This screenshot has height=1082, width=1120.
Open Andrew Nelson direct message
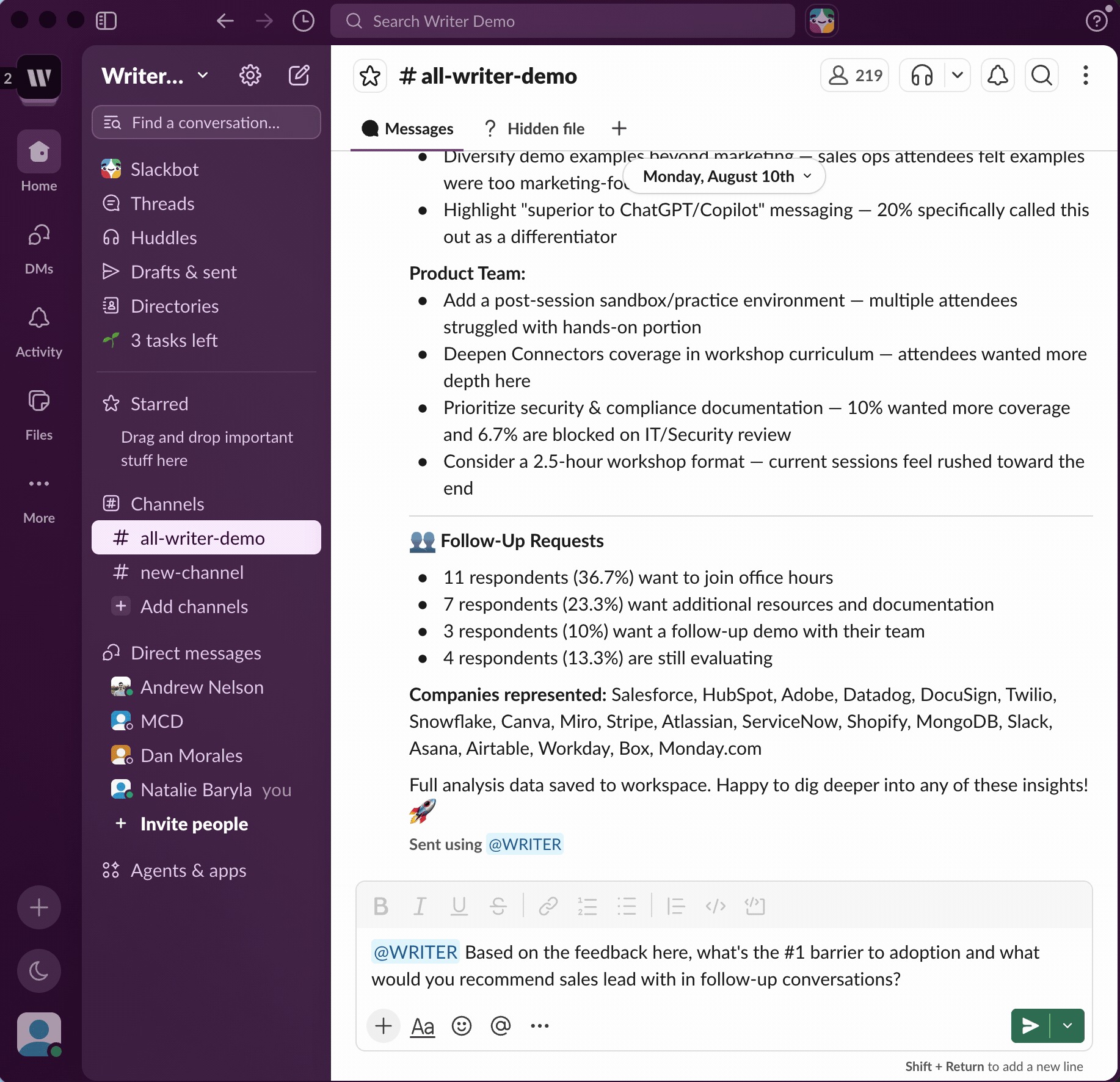tap(206, 687)
